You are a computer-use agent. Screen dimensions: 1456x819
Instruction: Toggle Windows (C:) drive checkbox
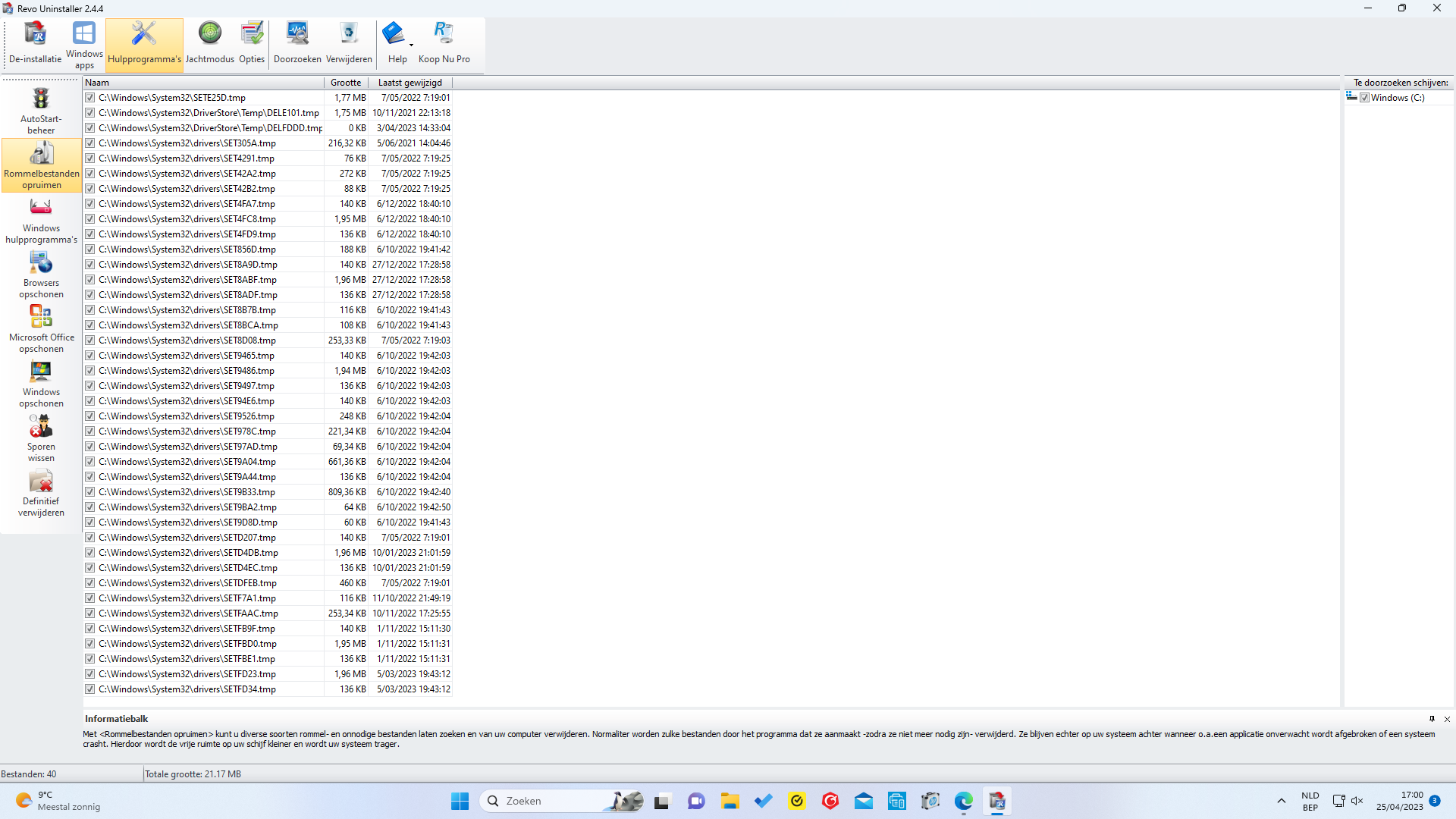(1364, 98)
